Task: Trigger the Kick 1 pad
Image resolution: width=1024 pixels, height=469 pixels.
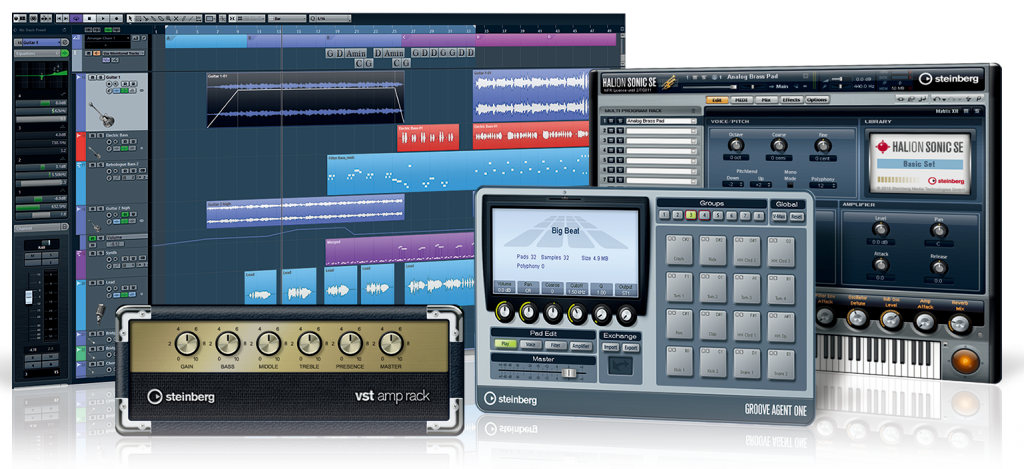Action: tap(679, 361)
